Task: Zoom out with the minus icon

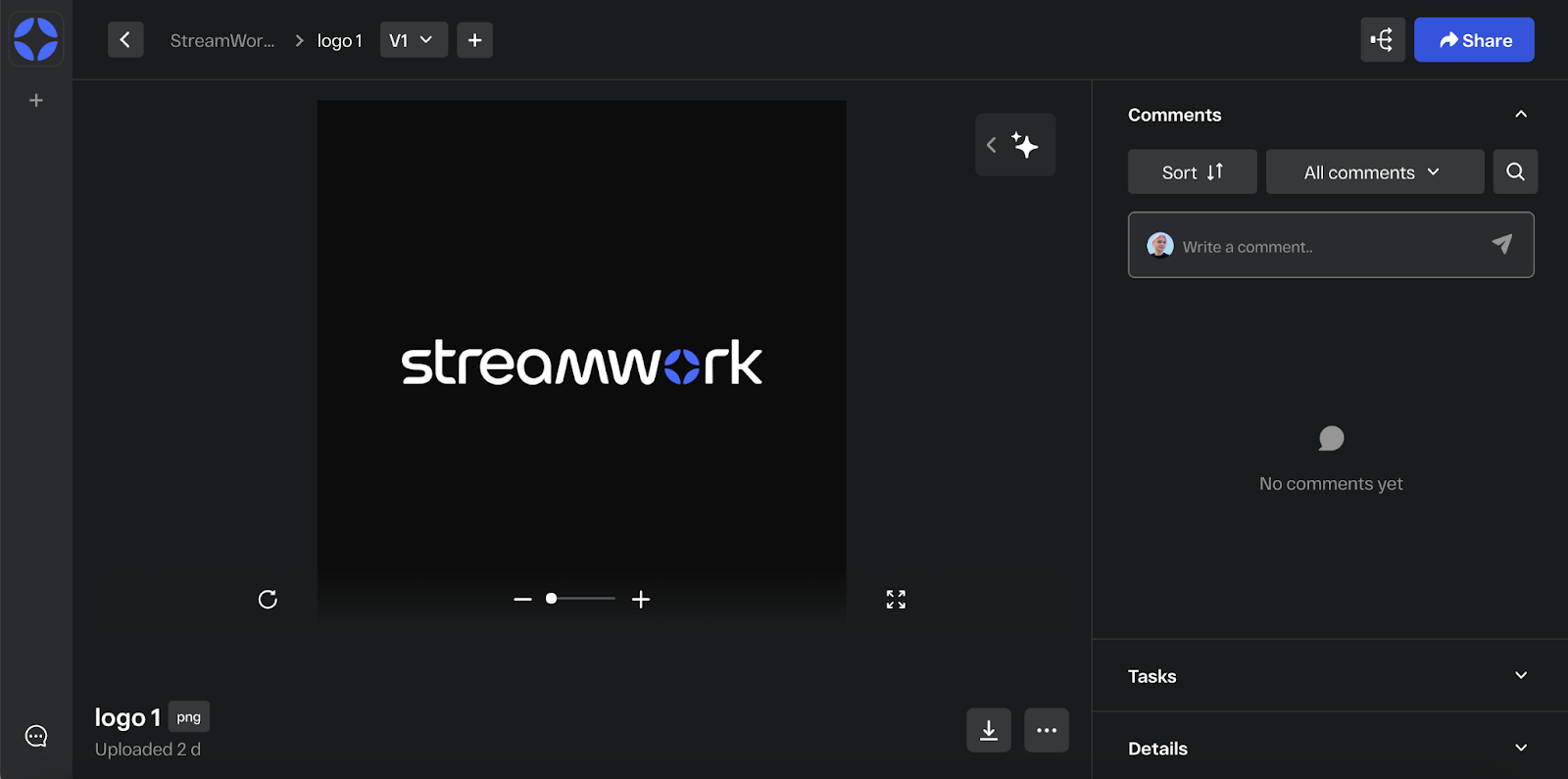Action: click(x=522, y=599)
